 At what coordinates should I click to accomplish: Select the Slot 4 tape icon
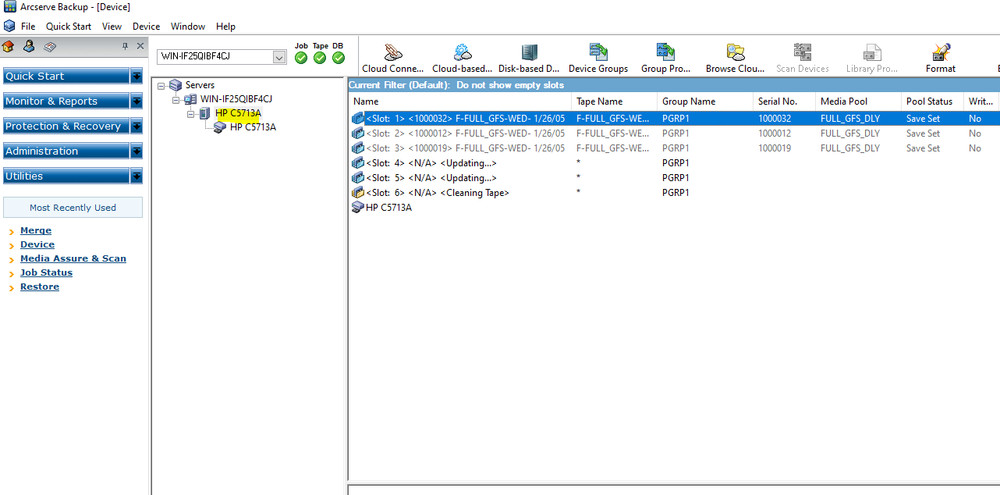358,163
